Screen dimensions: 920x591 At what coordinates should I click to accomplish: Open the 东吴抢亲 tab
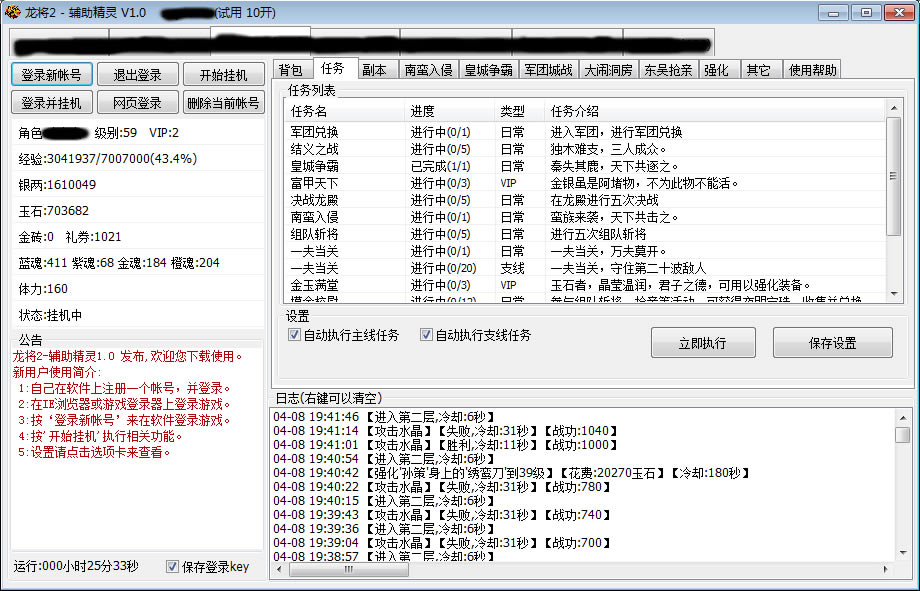coord(668,70)
